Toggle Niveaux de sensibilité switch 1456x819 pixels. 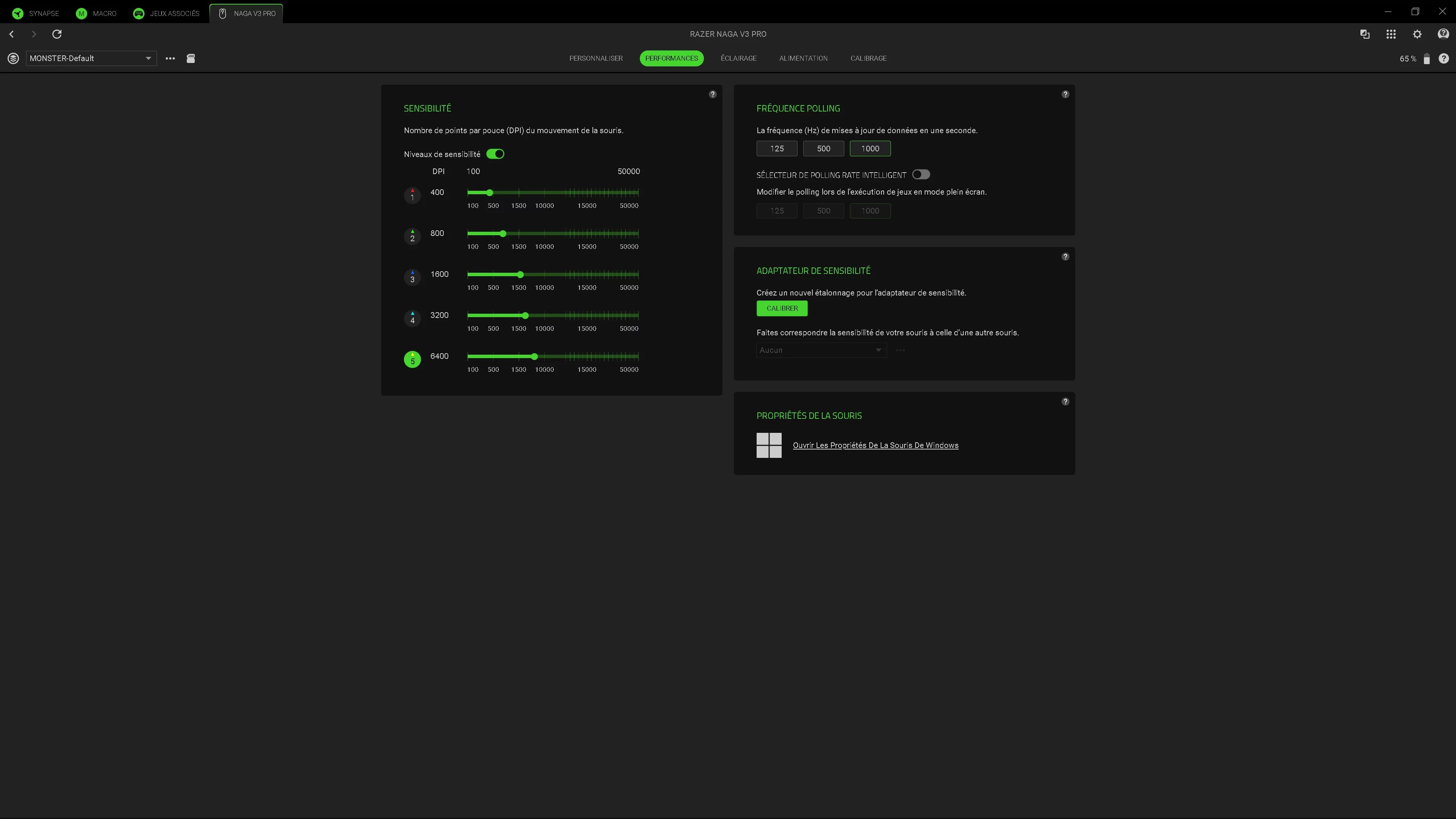click(496, 154)
